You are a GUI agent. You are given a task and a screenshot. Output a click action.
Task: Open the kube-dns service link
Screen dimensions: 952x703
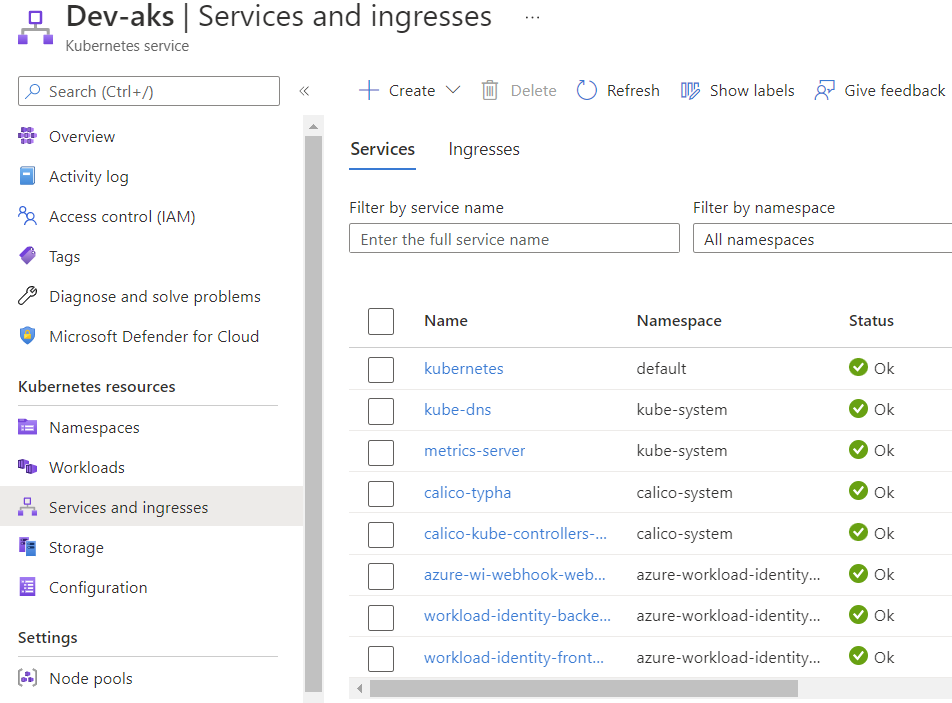point(457,410)
